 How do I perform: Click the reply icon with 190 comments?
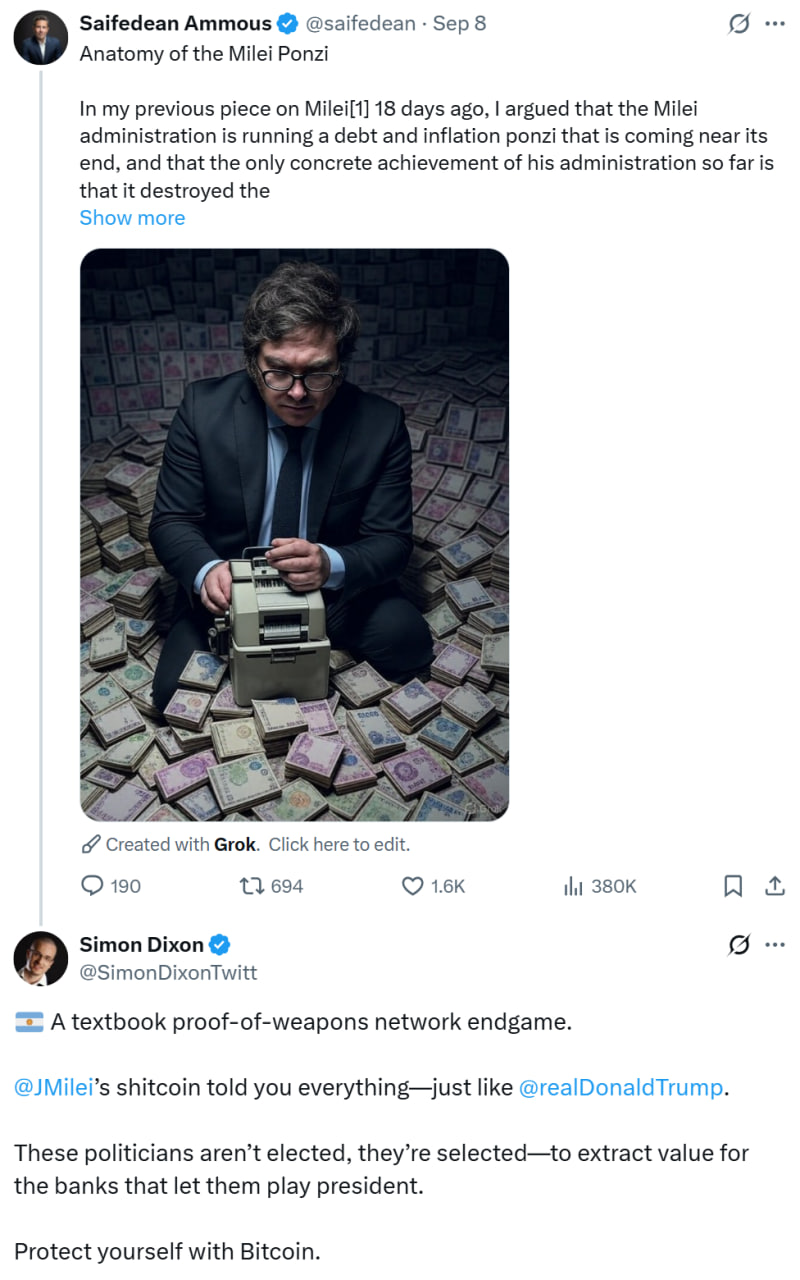tap(93, 886)
